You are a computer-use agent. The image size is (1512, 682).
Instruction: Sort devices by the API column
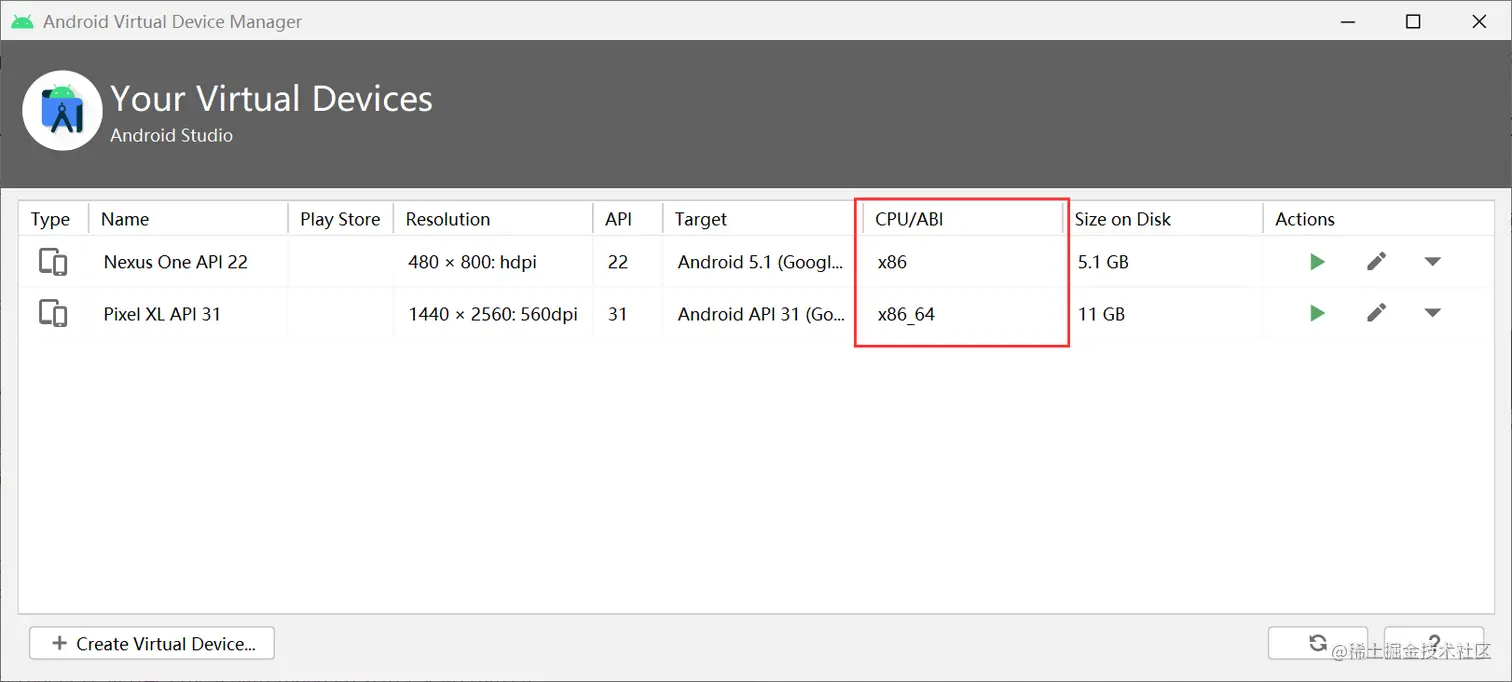[618, 219]
